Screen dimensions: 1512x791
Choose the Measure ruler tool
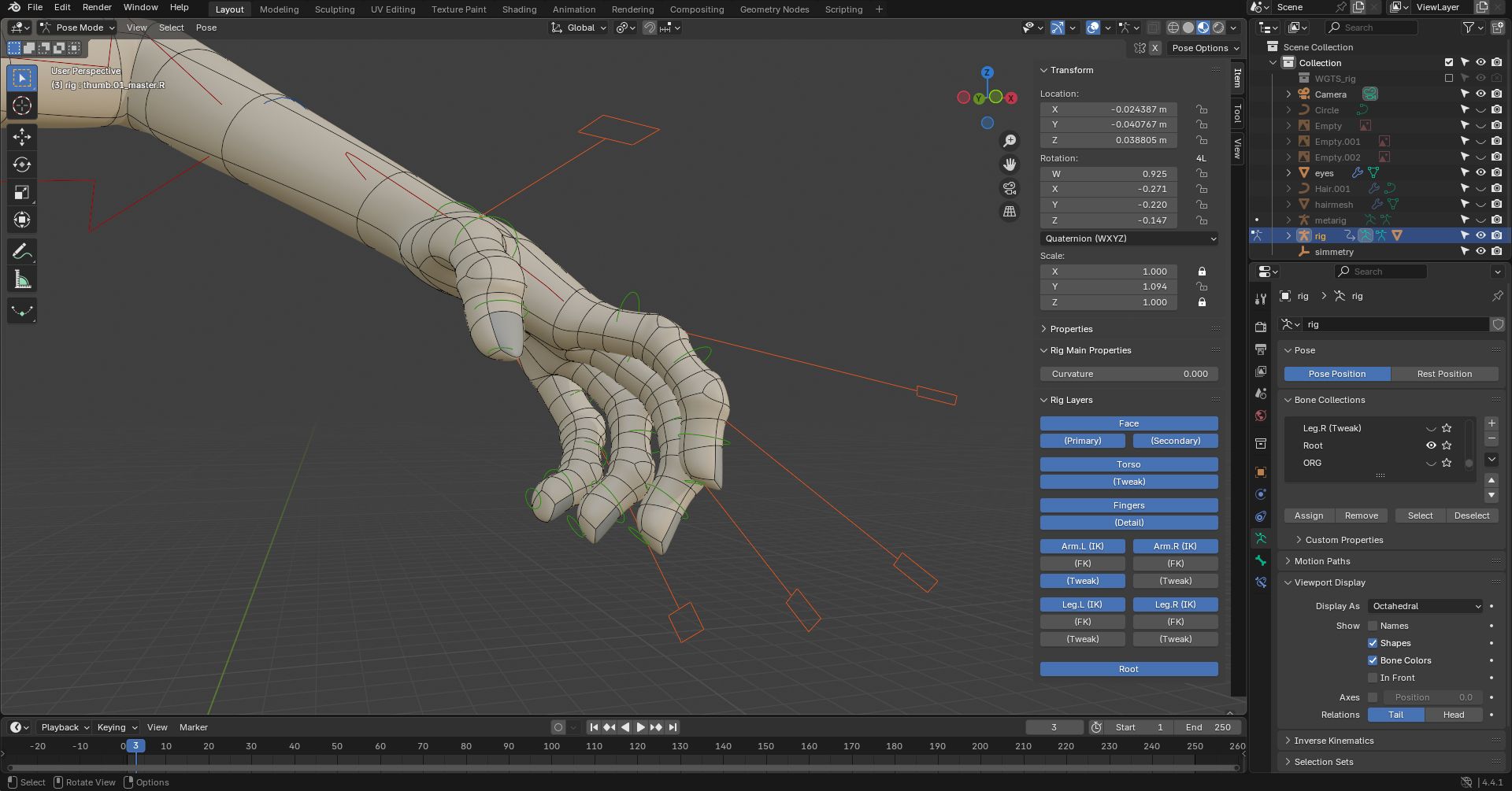tap(22, 280)
